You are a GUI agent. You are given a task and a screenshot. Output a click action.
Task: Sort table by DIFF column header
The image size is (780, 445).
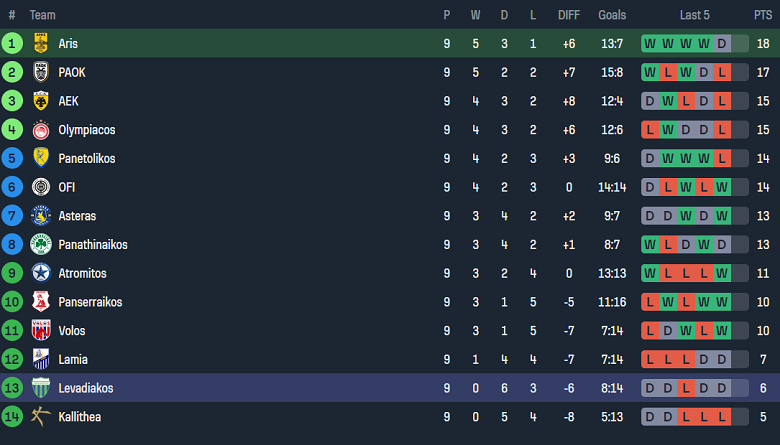tap(568, 15)
